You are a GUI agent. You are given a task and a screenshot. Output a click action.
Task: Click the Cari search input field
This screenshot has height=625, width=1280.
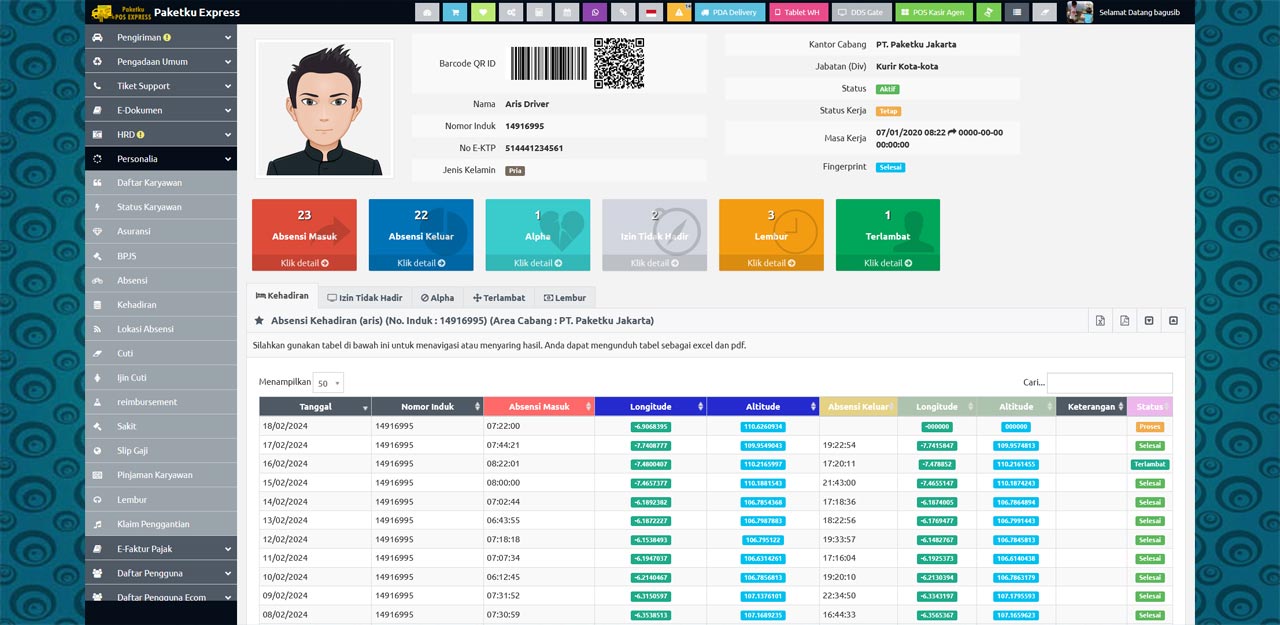[1109, 383]
